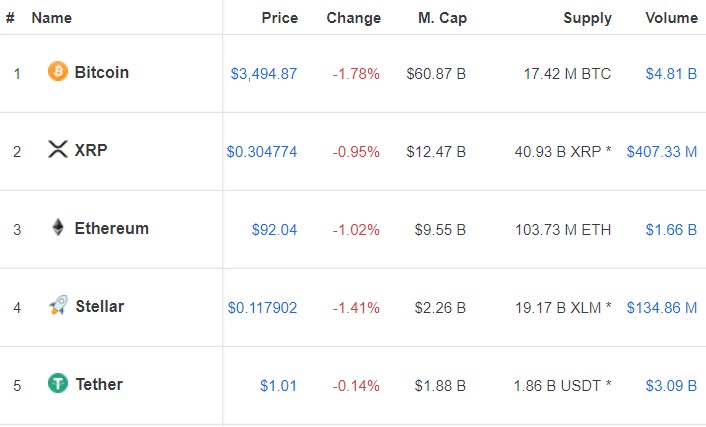706x427 pixels.
Task: Click Bitcoin price $3,494.87
Action: coord(264,74)
